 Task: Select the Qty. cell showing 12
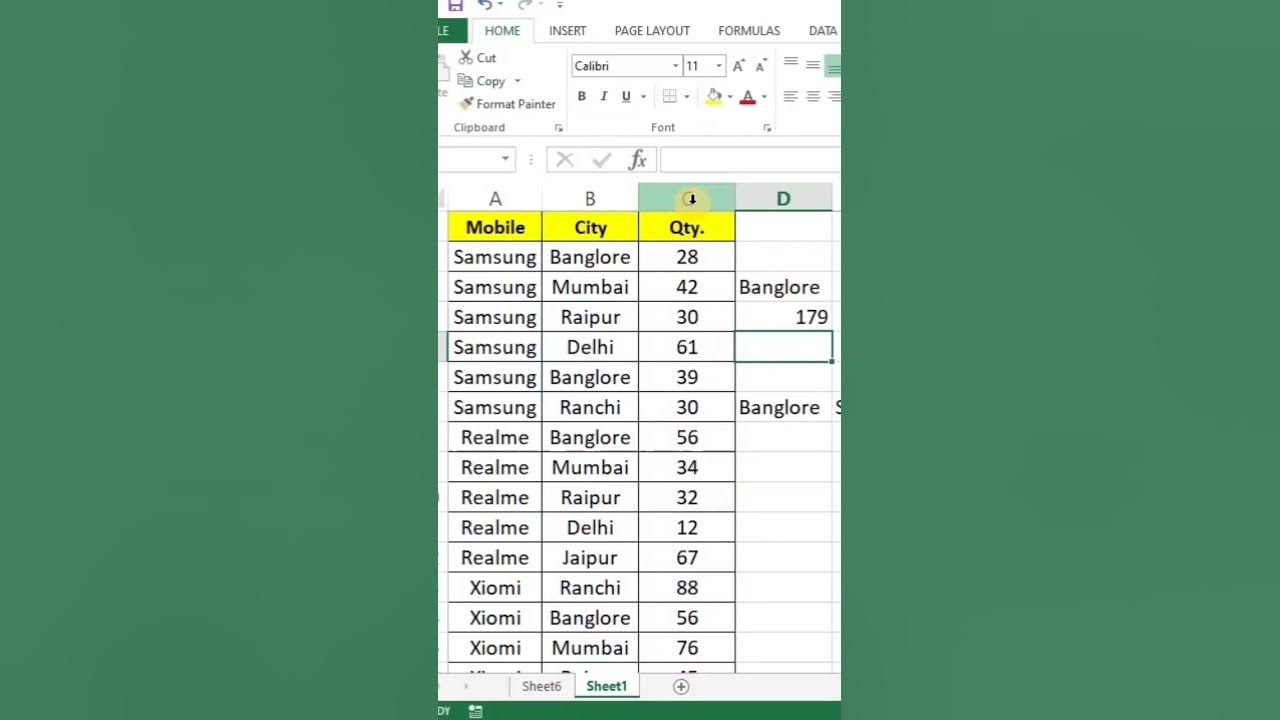[687, 527]
